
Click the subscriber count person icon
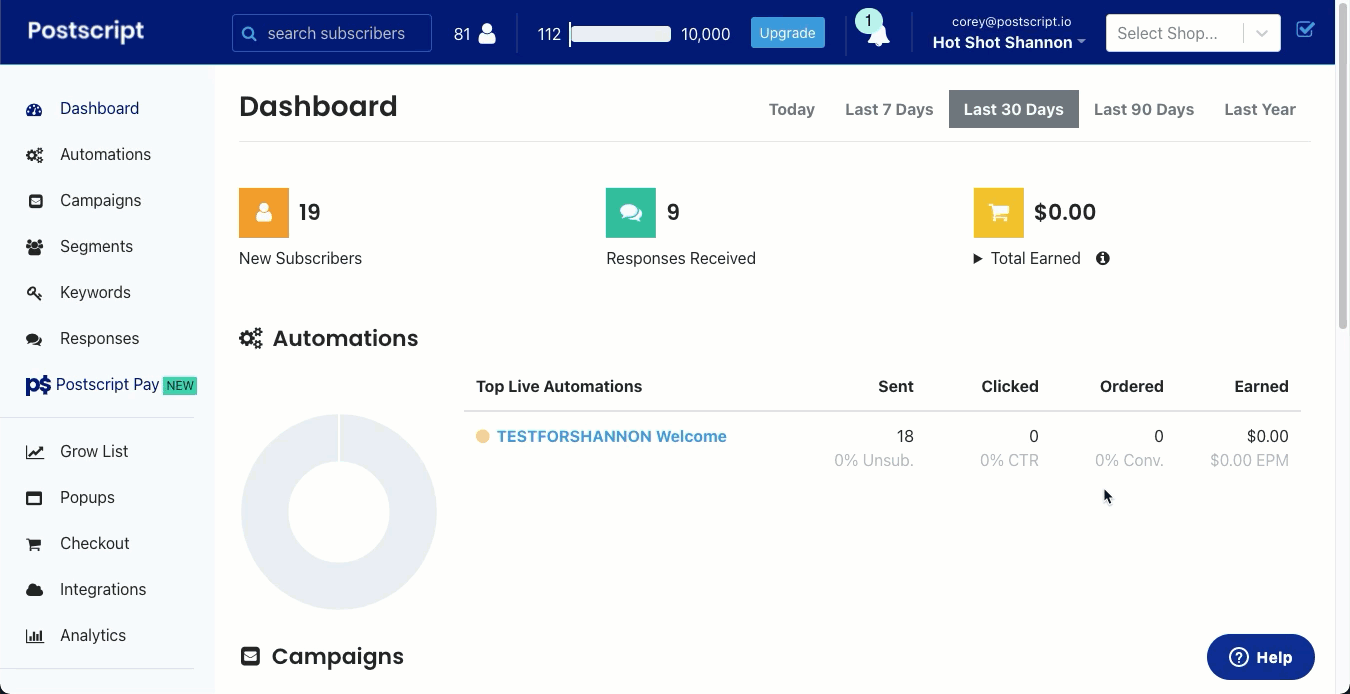pyautogui.click(x=487, y=34)
